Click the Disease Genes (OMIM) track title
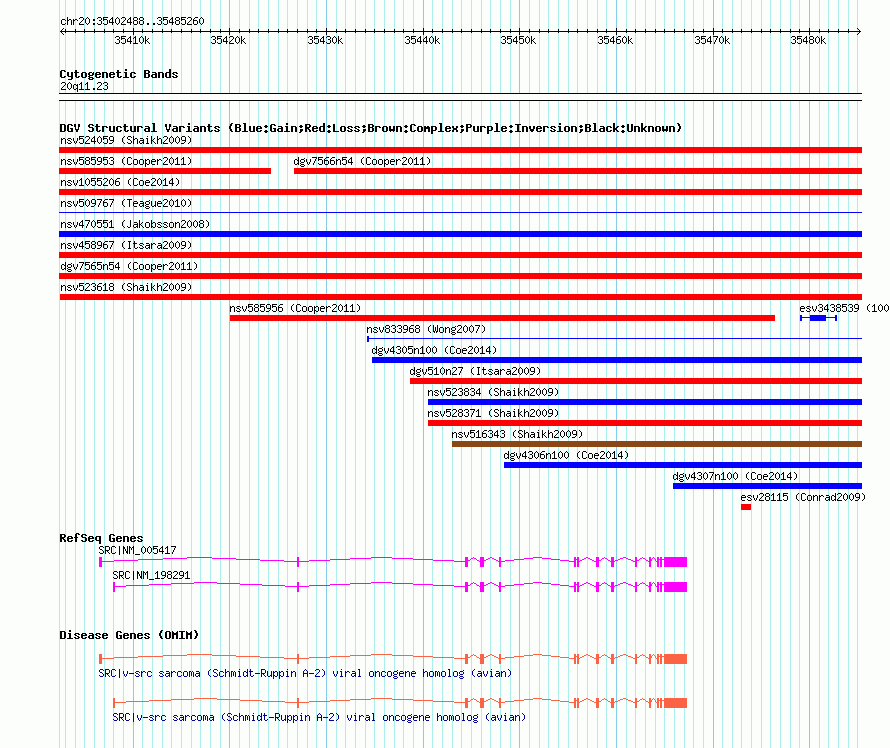 click(129, 634)
